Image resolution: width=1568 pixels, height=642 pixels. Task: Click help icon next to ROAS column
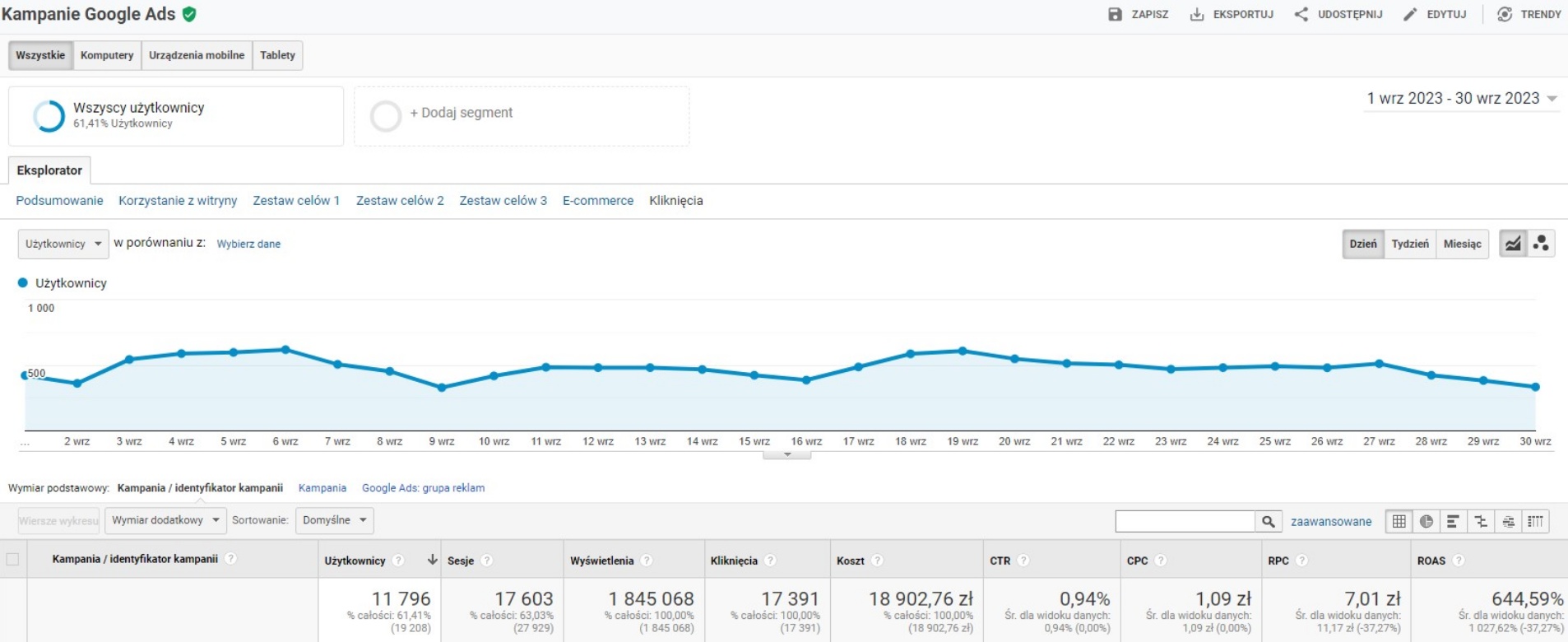(1458, 561)
